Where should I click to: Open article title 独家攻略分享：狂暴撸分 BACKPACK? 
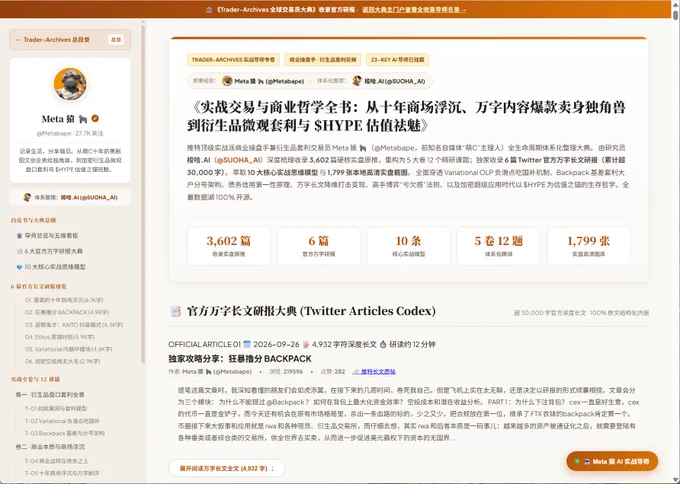[x=240, y=359]
